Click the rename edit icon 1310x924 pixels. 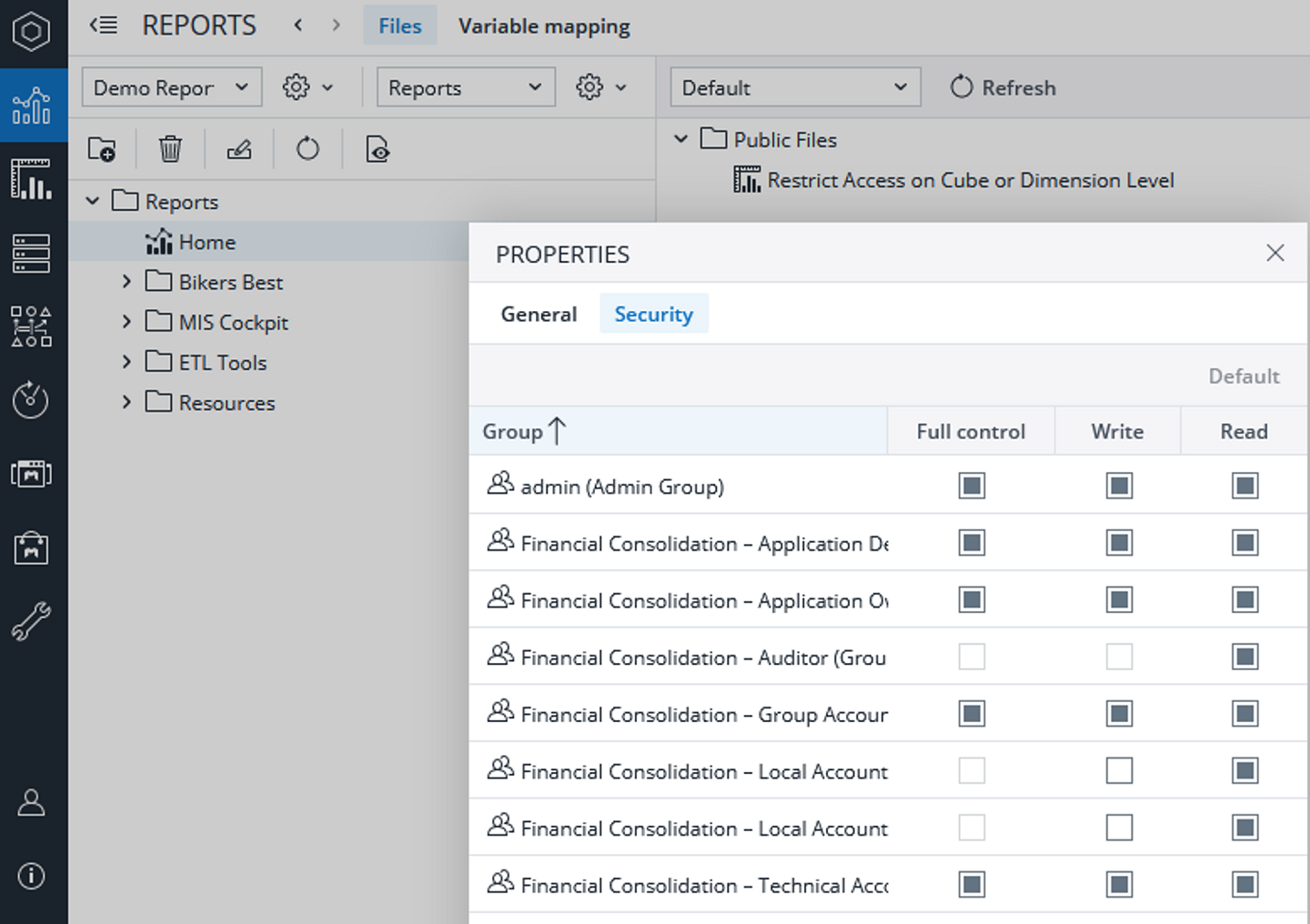(239, 148)
